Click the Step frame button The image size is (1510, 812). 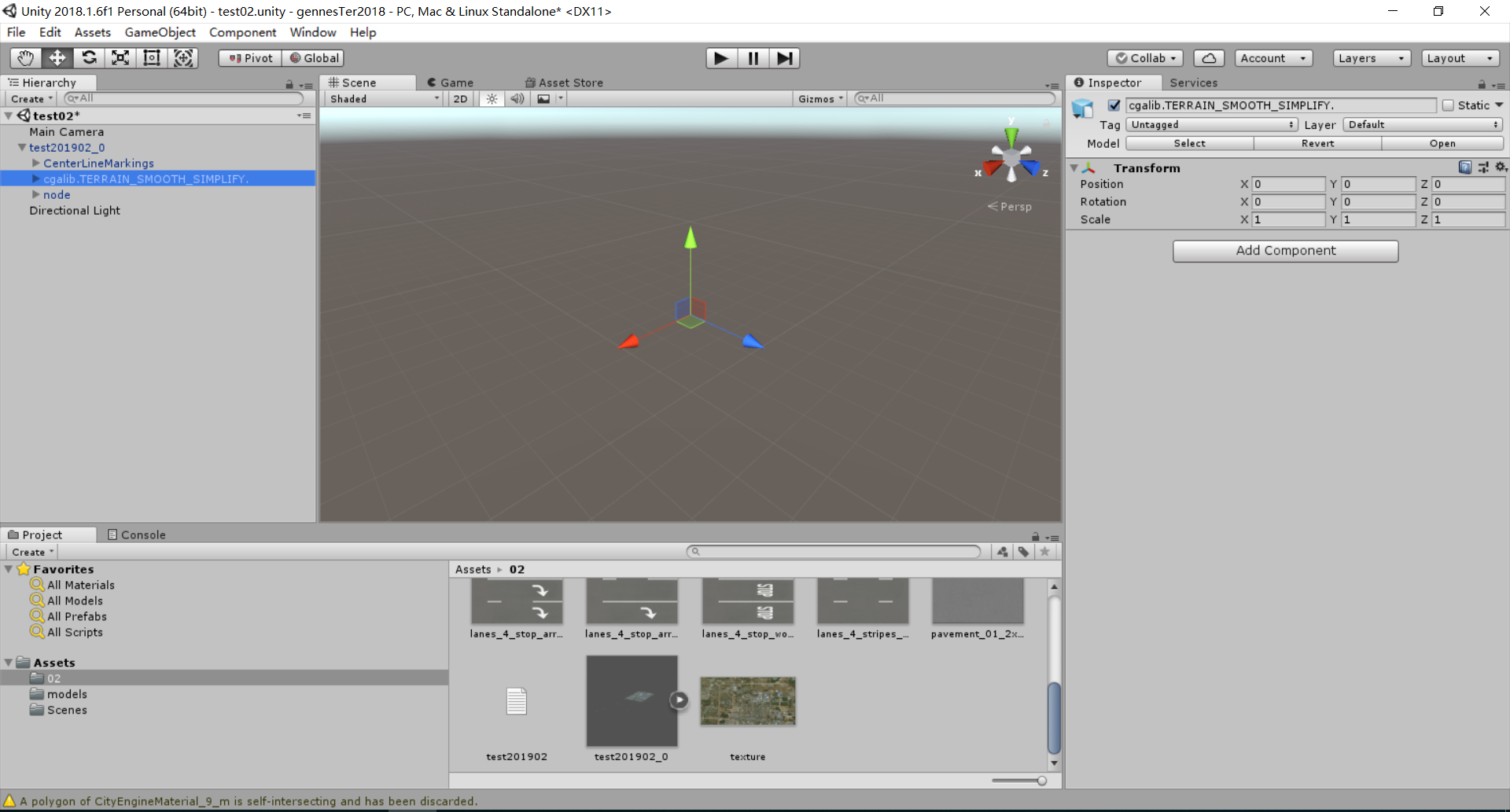point(784,58)
